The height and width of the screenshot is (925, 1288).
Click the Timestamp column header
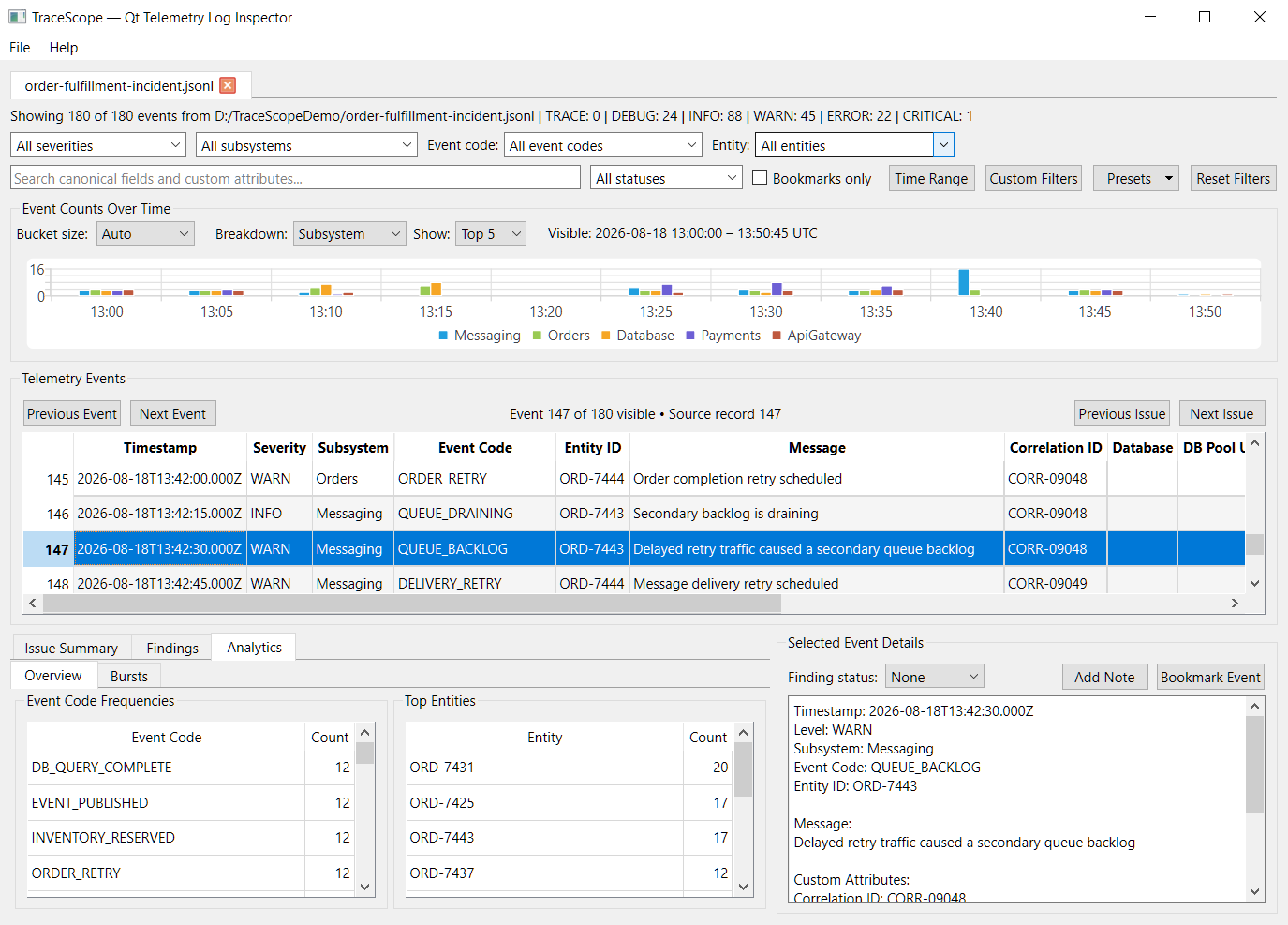(x=160, y=447)
